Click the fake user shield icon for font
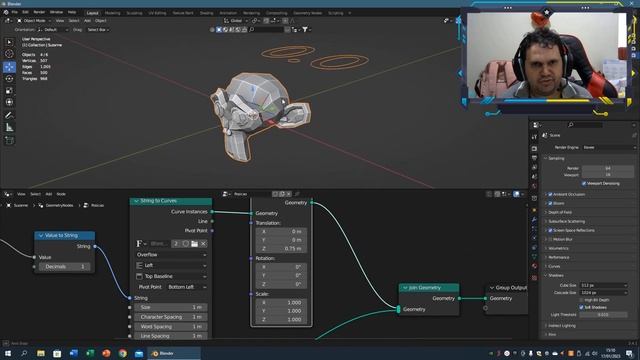Viewport: 640px width, 360px height. click(x=185, y=244)
